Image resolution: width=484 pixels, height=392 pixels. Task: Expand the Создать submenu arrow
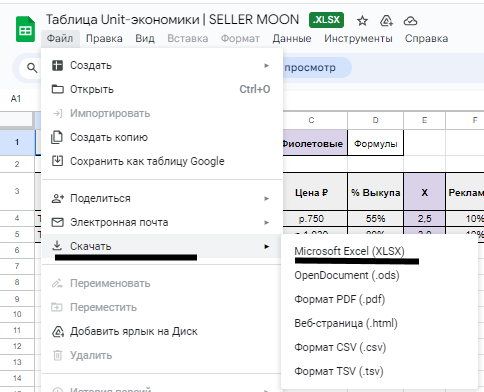click(266, 65)
